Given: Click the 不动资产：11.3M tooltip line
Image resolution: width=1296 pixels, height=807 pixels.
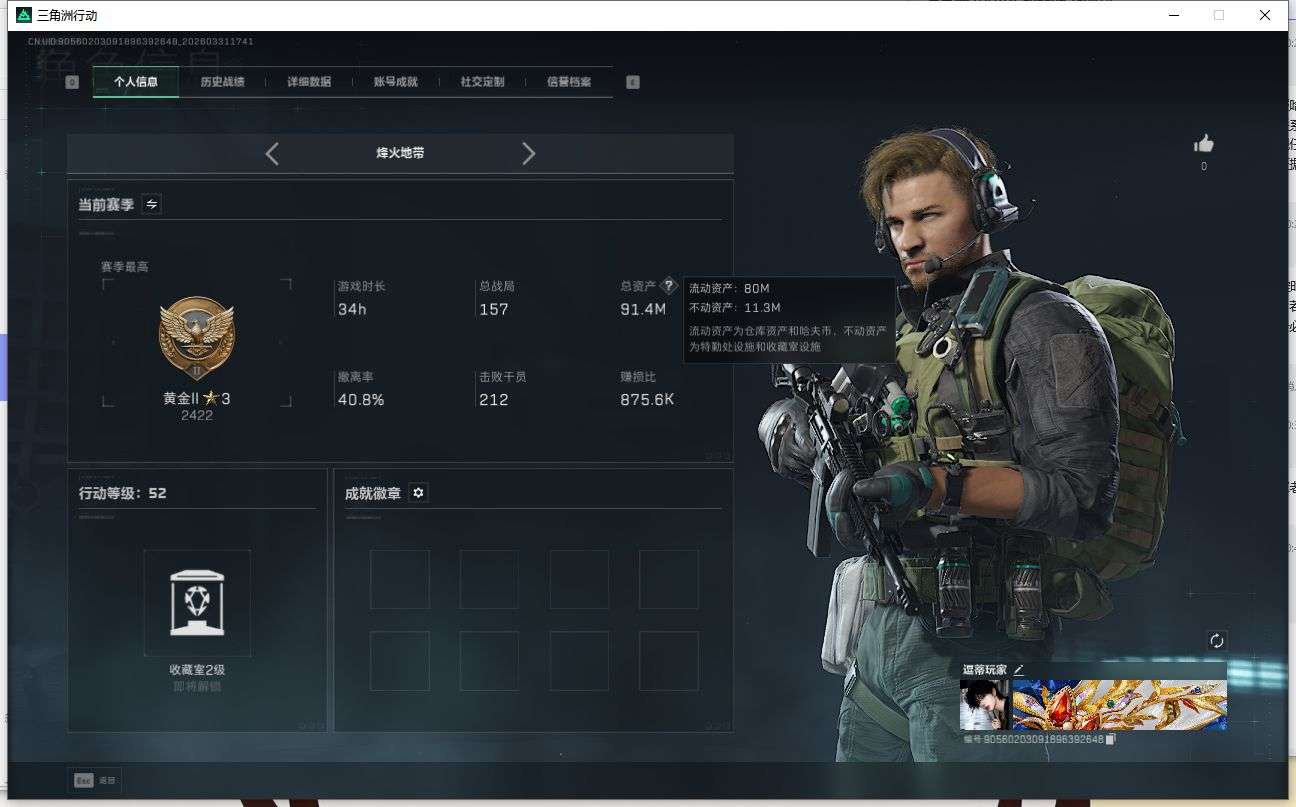Looking at the screenshot, I should coord(735,308).
